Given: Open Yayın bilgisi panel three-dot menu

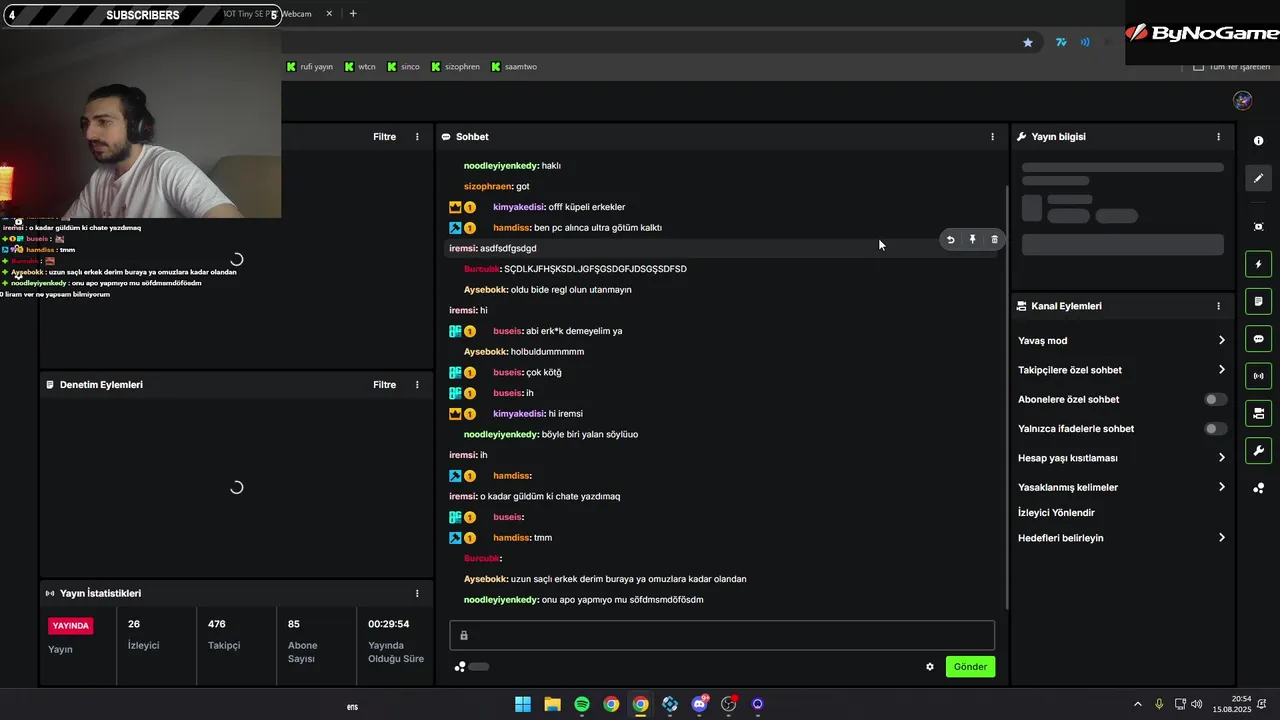Looking at the screenshot, I should [1218, 137].
